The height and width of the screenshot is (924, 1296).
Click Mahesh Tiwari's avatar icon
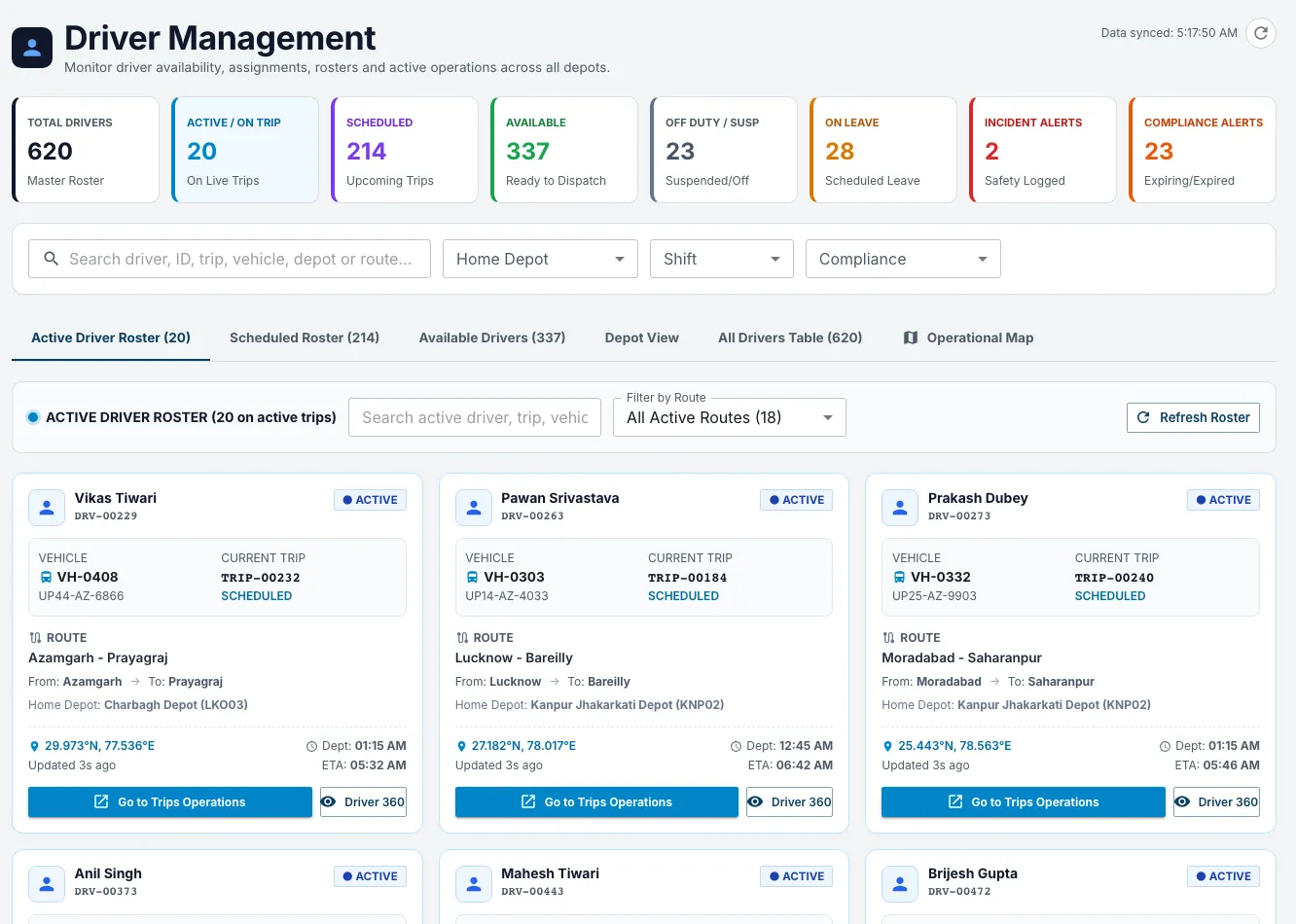(474, 883)
